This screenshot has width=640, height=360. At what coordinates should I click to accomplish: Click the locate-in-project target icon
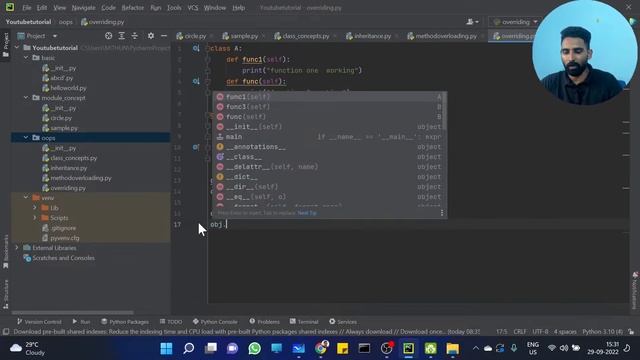pos(109,36)
